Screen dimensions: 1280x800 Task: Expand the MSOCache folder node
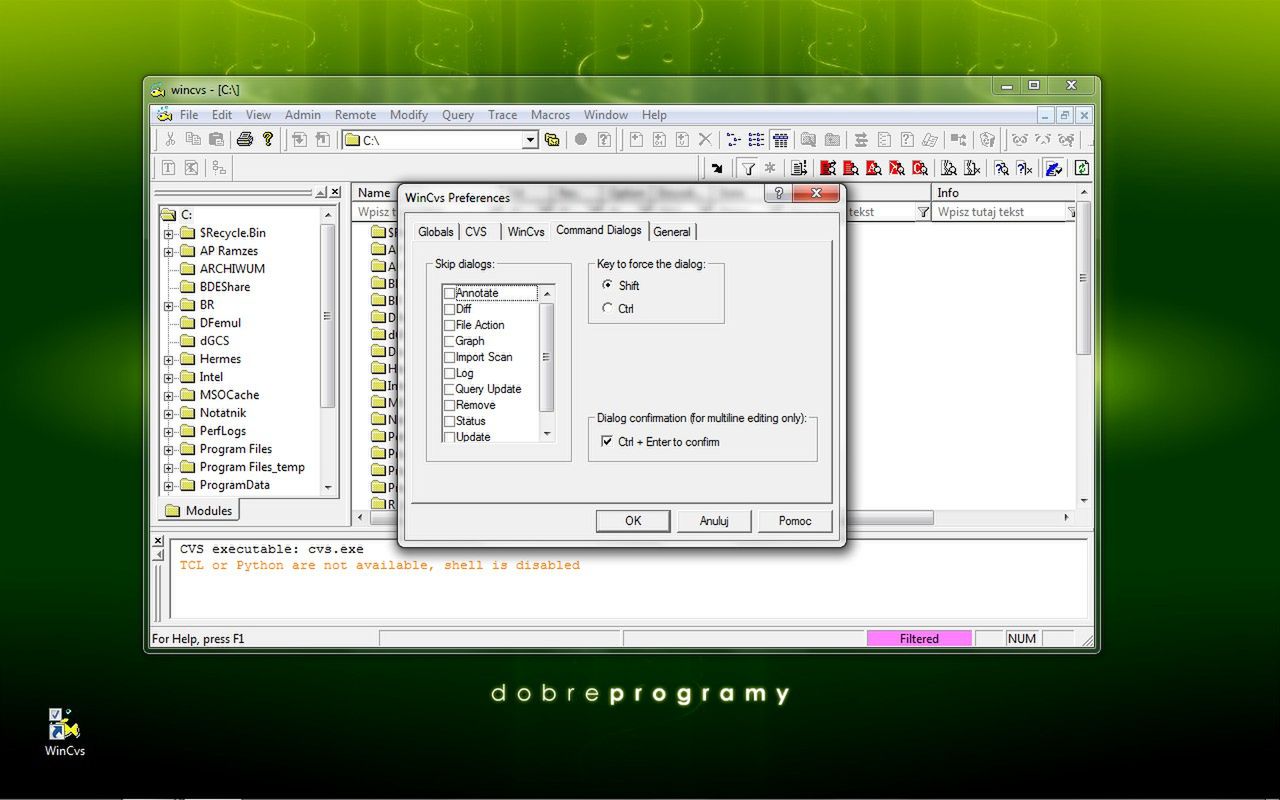[x=169, y=396]
